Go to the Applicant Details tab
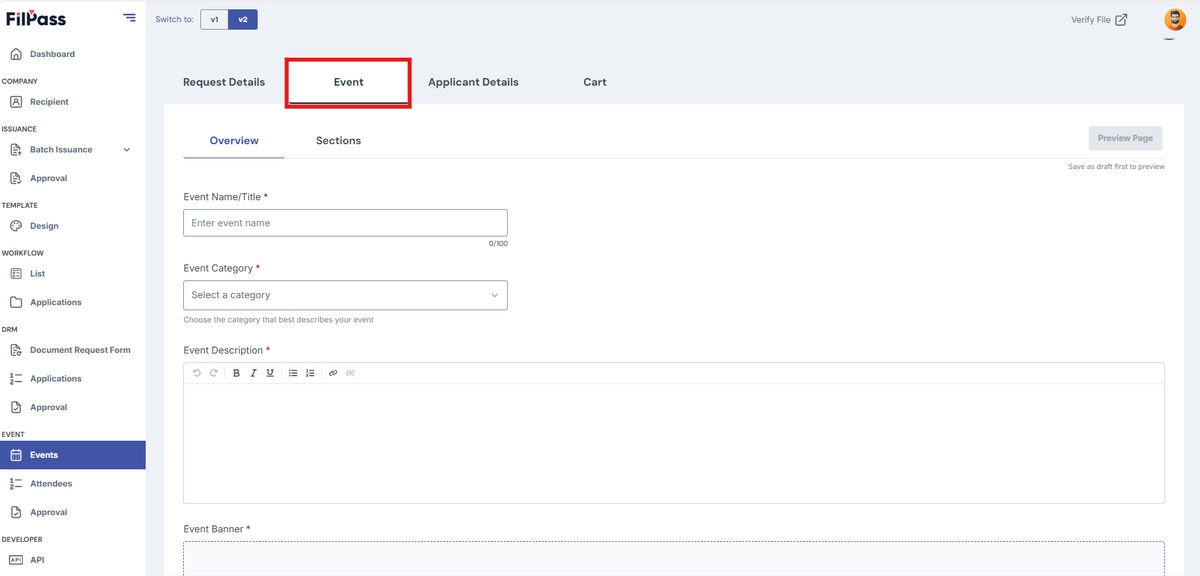Image resolution: width=1200 pixels, height=576 pixels. (x=473, y=82)
